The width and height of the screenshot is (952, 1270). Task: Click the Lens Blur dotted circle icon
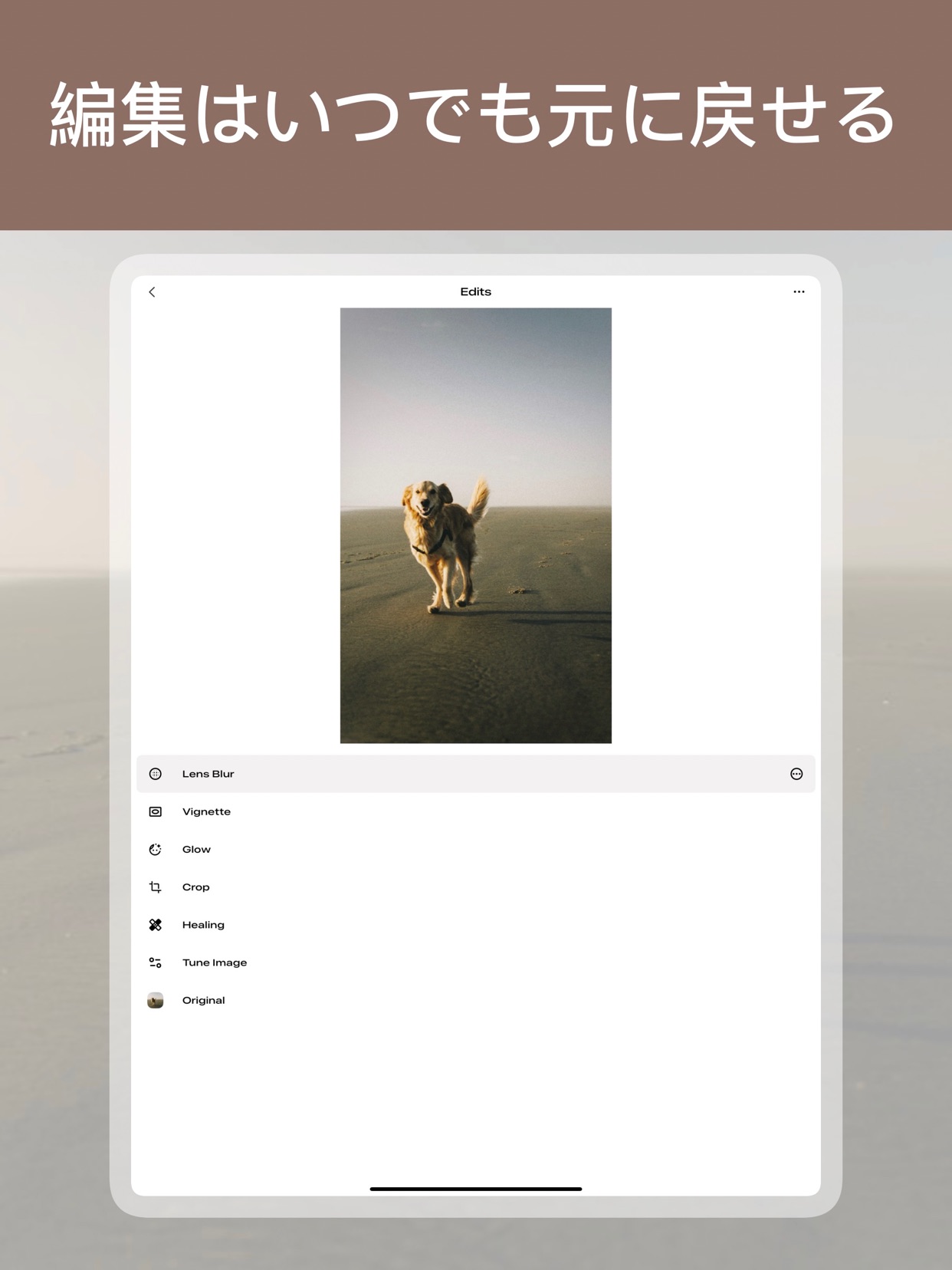coord(156,775)
